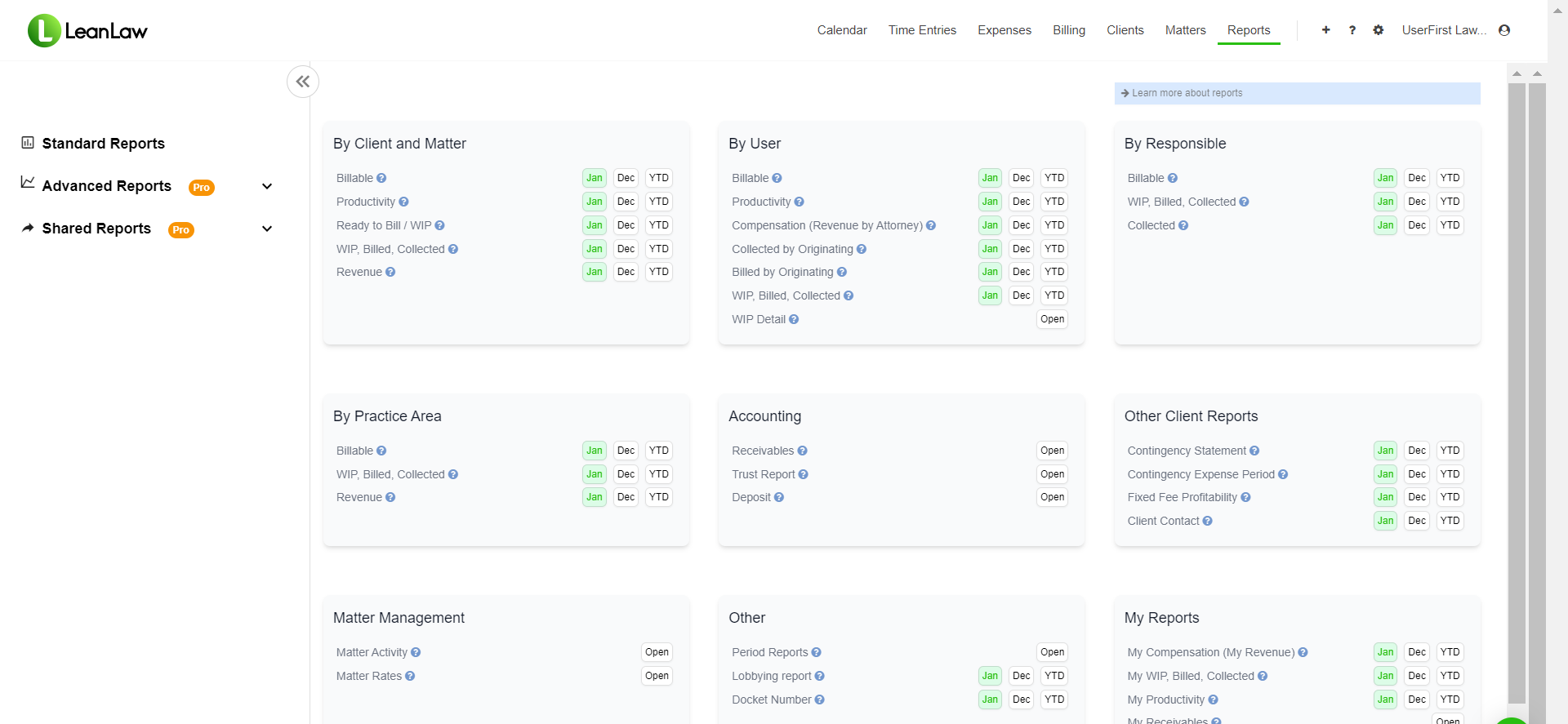Open the Matter Activity report

657,652
